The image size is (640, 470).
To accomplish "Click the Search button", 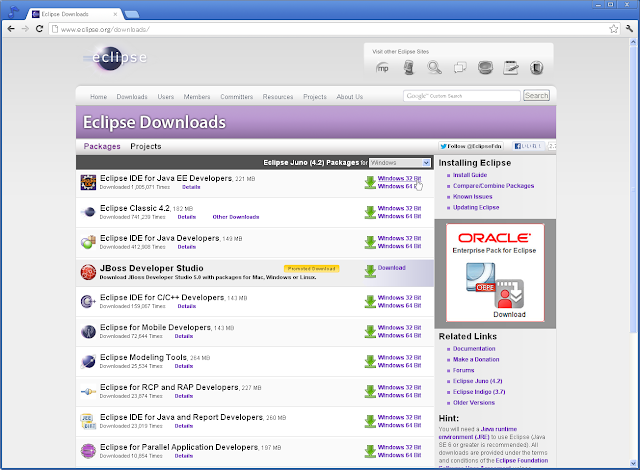I will pos(536,95).
